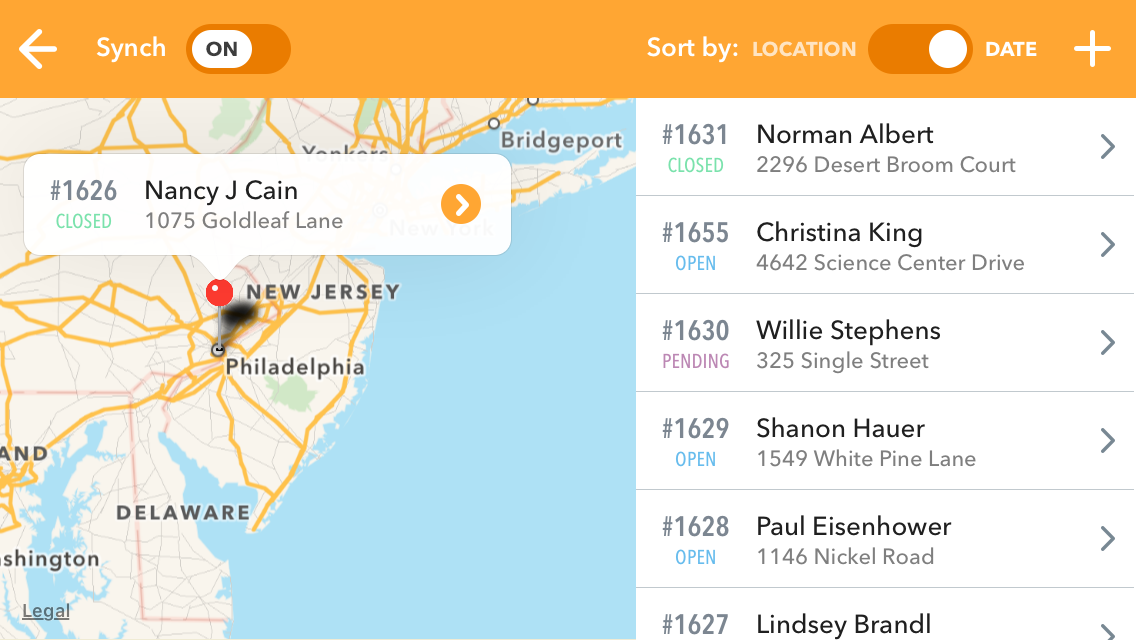Select order #1655 status OPEN label
The image size is (1136, 640).
point(696,263)
